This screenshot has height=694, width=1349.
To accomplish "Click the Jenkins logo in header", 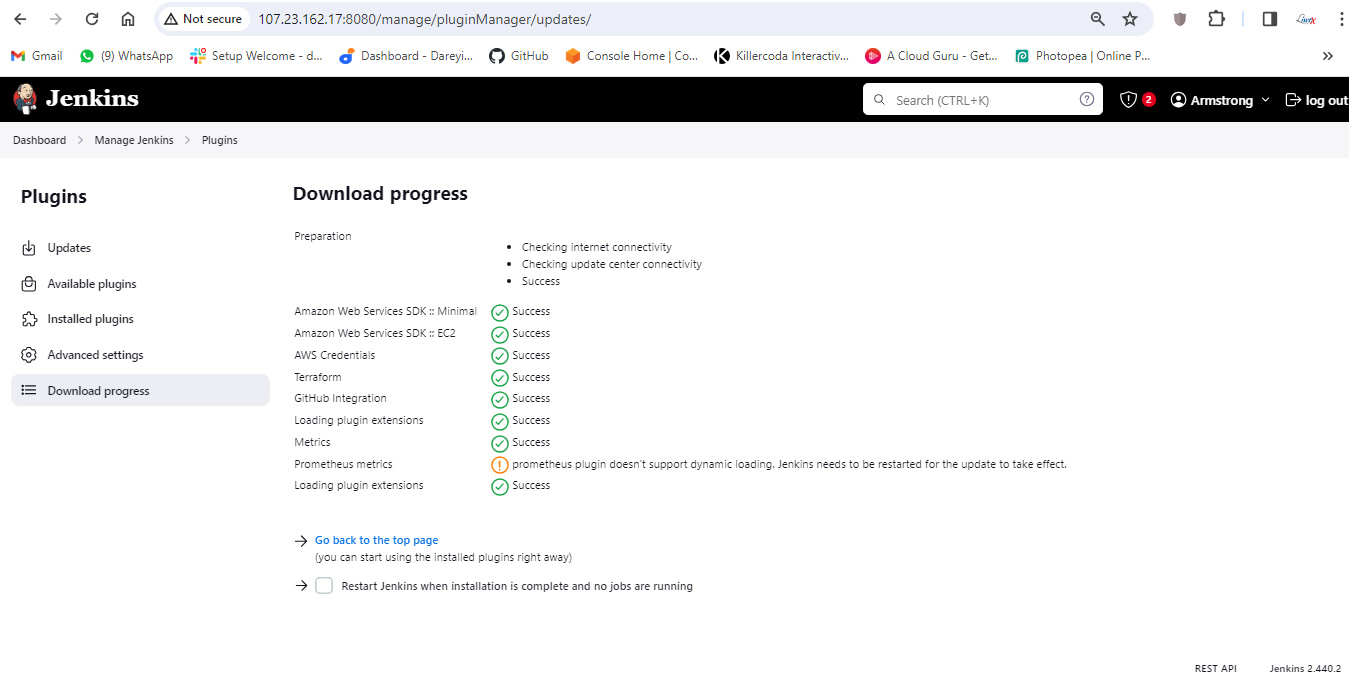I will tap(76, 99).
